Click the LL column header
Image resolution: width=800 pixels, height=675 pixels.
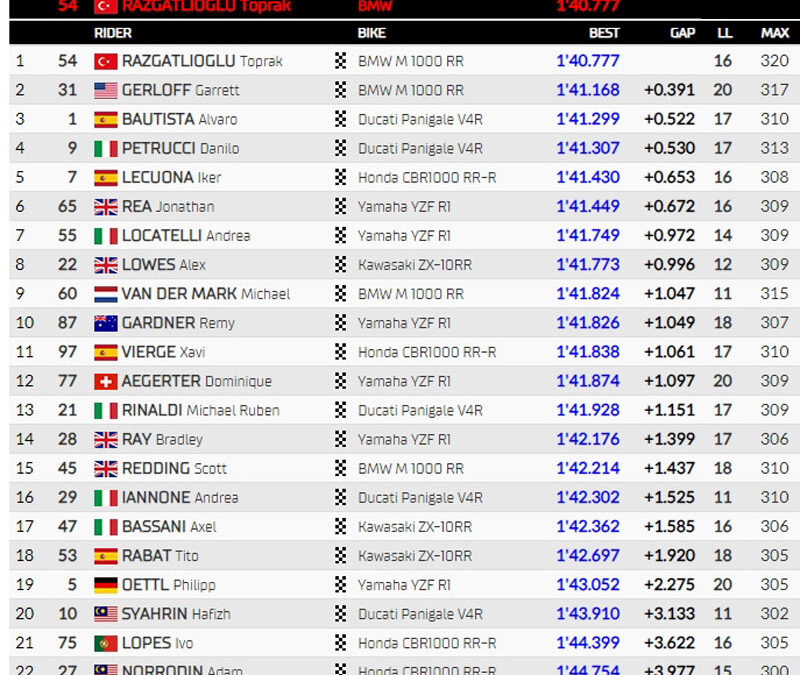pos(724,33)
